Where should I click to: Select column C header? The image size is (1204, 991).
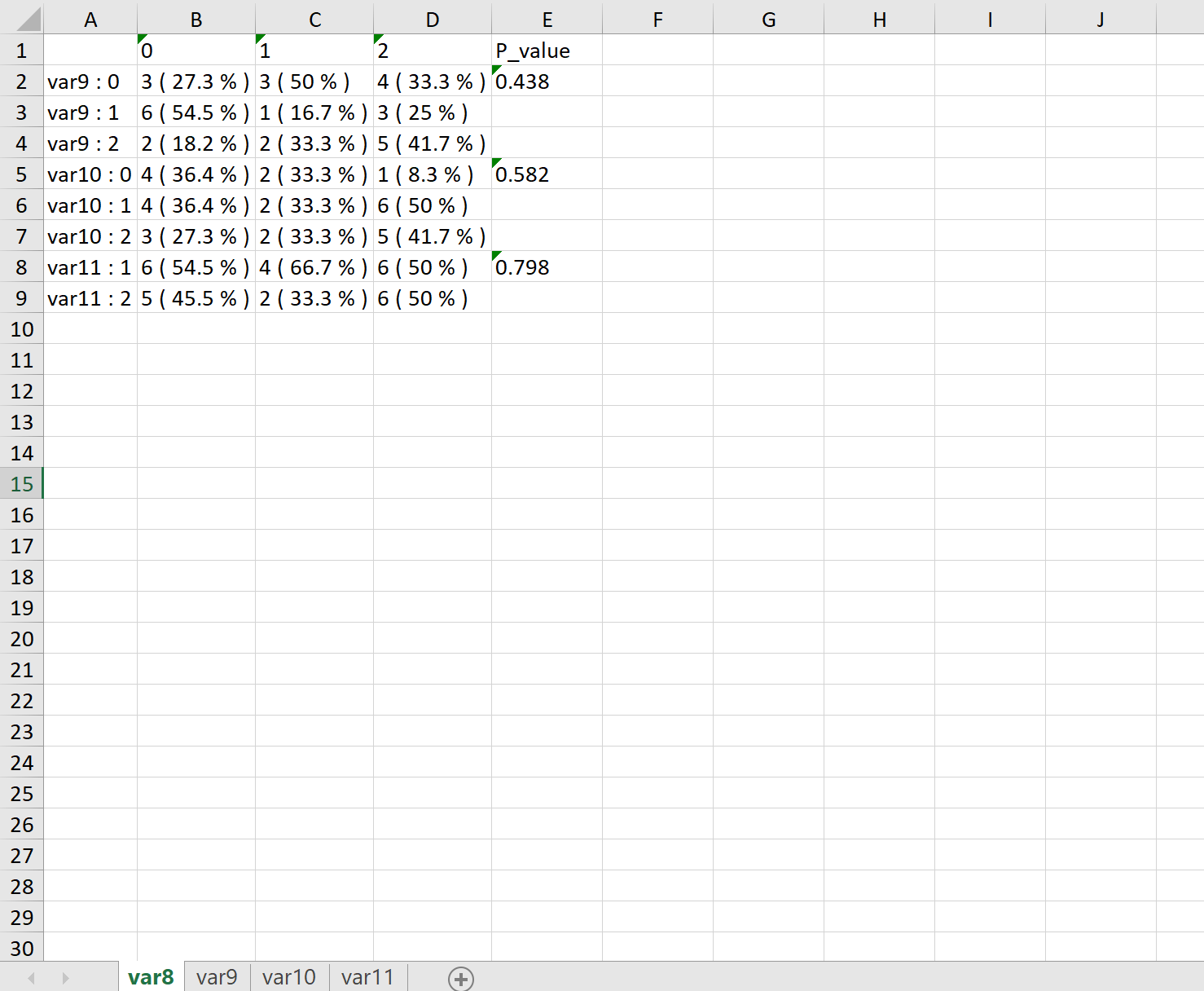tap(314, 18)
